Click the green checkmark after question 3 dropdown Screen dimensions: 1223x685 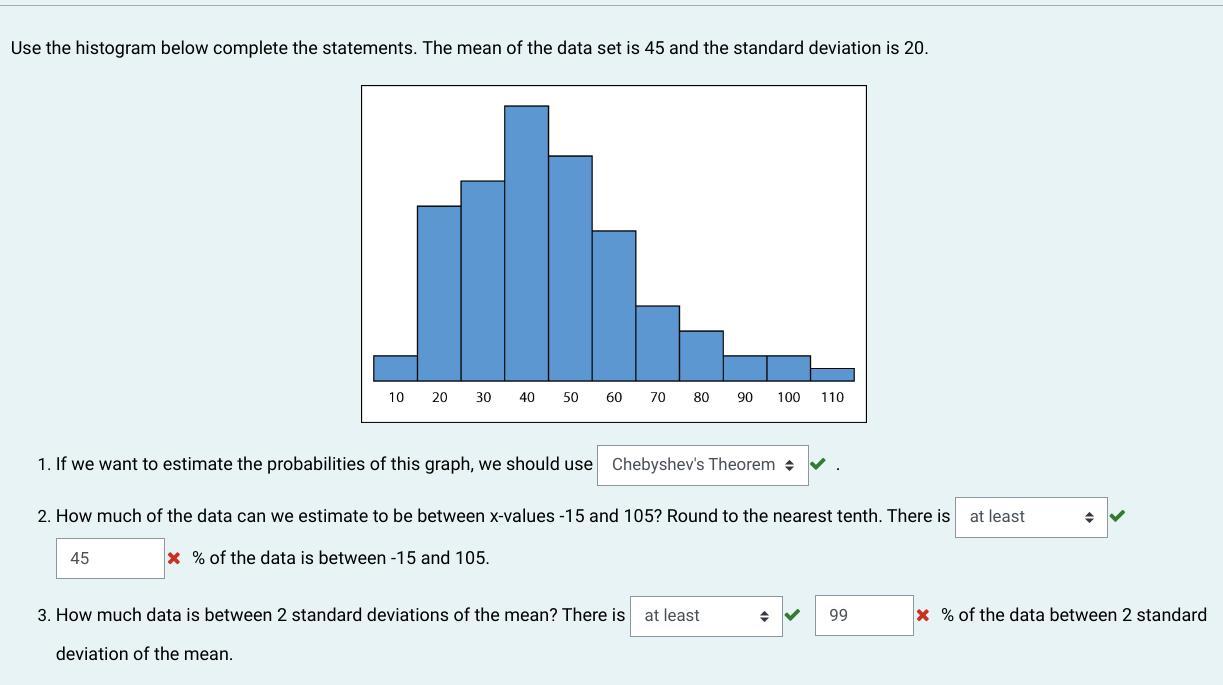792,615
